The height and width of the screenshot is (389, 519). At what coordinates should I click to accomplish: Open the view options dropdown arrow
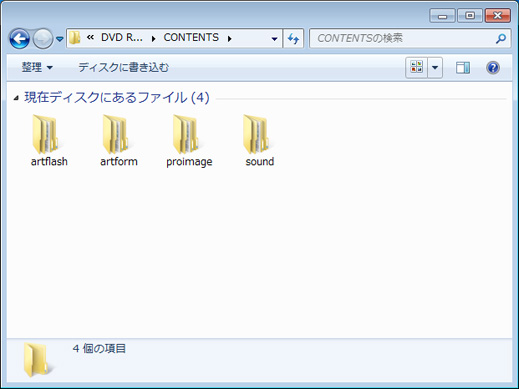435,67
